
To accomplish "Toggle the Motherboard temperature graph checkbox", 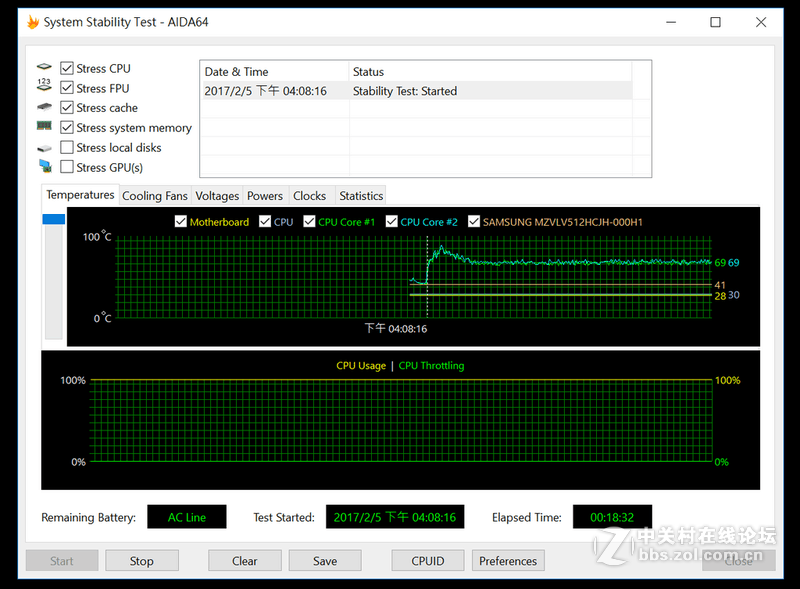I will [x=181, y=222].
